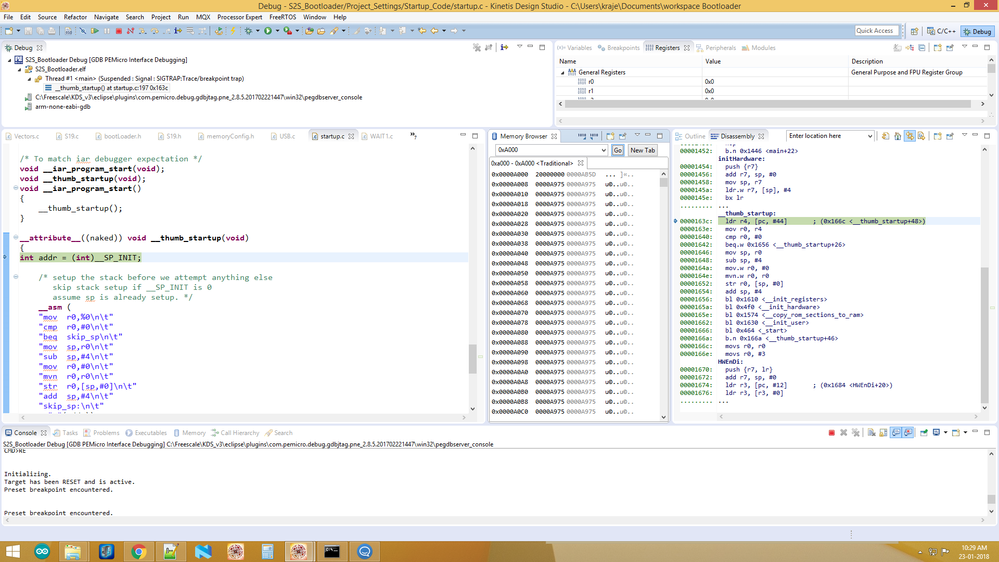This screenshot has width=999, height=562.
Task: Switch to the Breakpoints tab
Action: (619, 48)
